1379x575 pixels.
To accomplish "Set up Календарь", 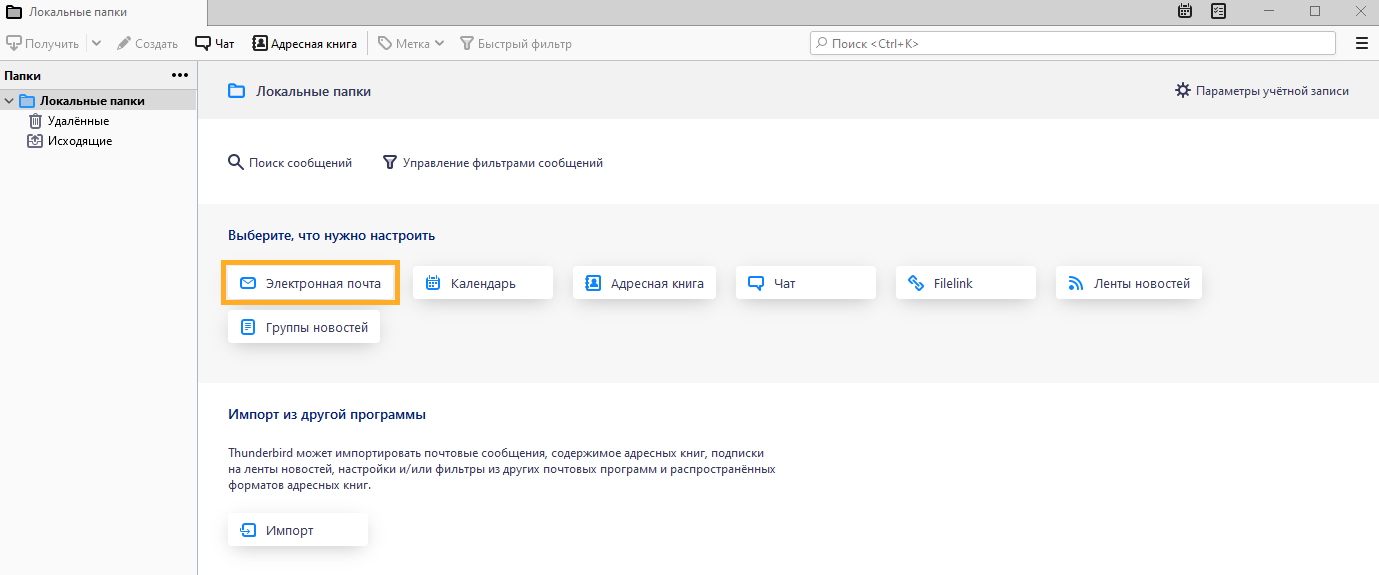I will tap(483, 283).
